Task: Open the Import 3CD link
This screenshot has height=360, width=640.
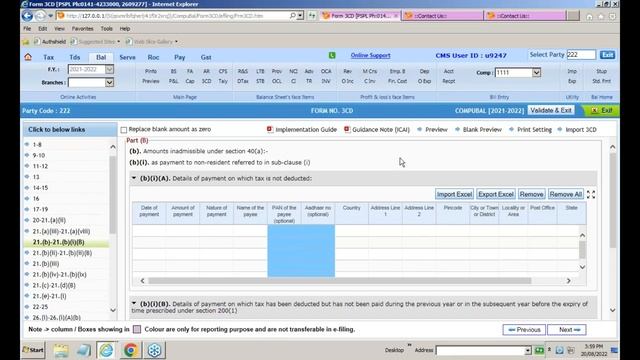Action: (580, 129)
